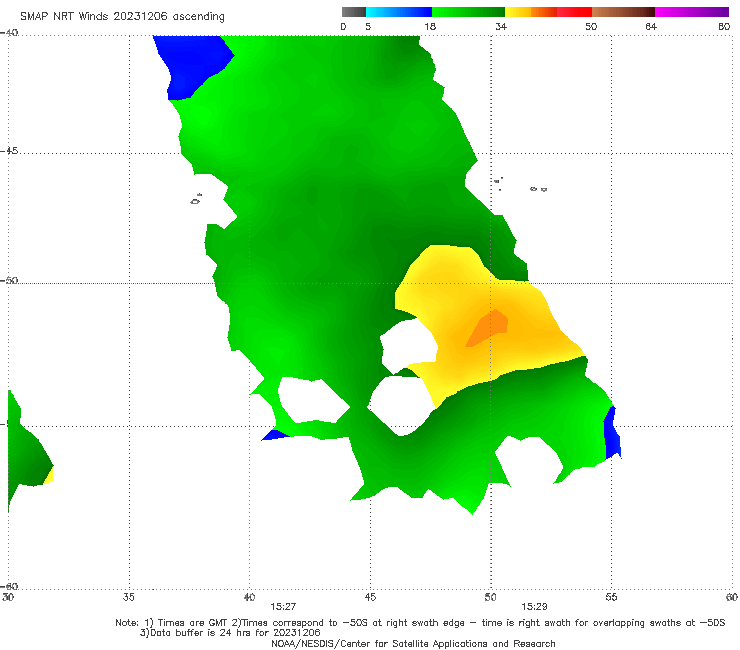Click the note line 'Times are GMT'
Image resolution: width=740 pixels, height=650 pixels.
(x=420, y=623)
